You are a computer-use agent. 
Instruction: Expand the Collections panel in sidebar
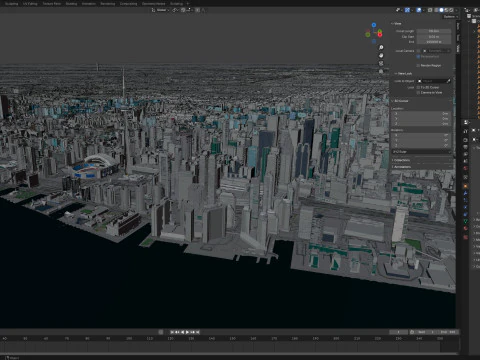pyautogui.click(x=402, y=160)
